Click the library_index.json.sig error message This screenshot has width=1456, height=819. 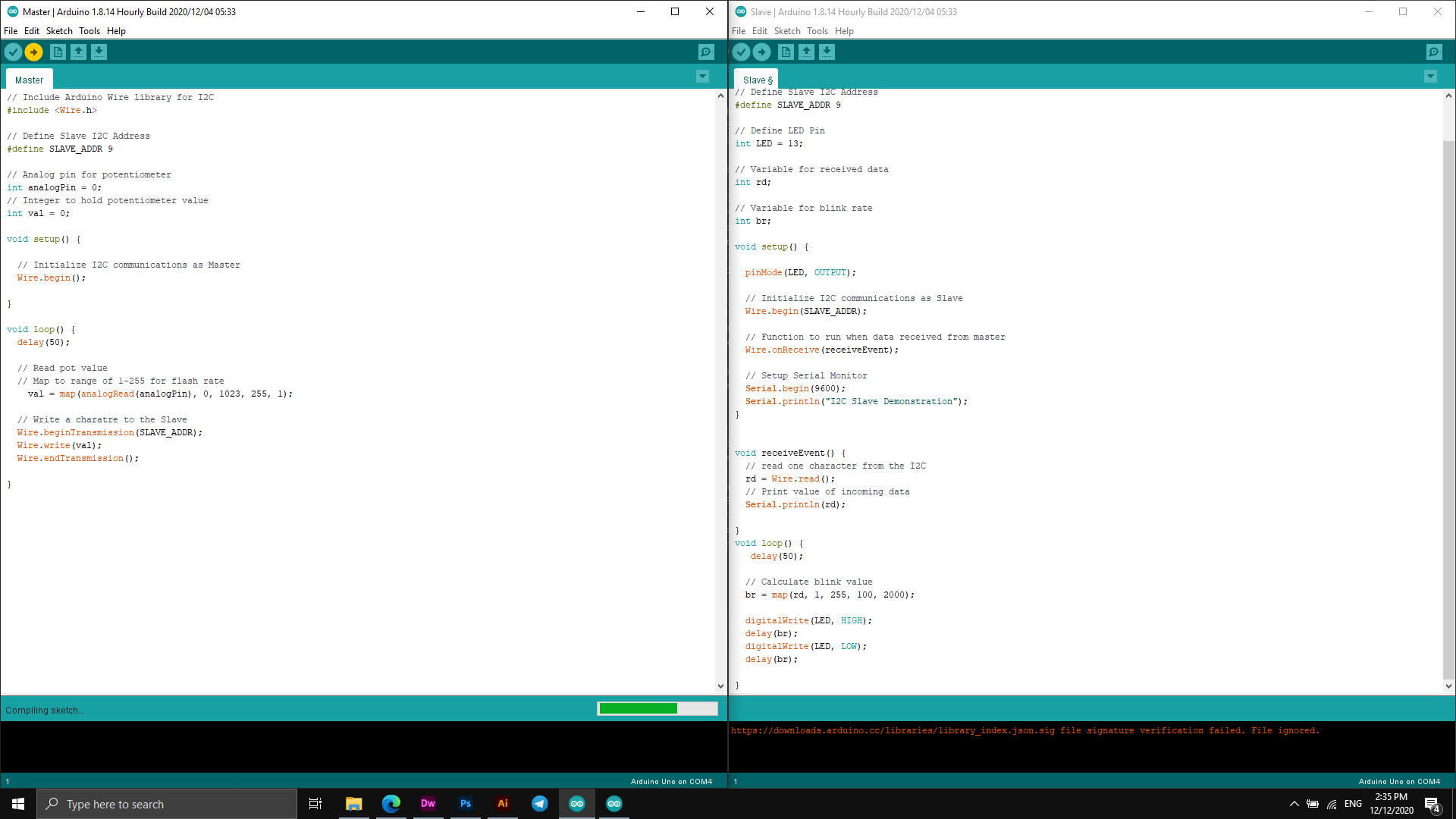(x=1025, y=731)
